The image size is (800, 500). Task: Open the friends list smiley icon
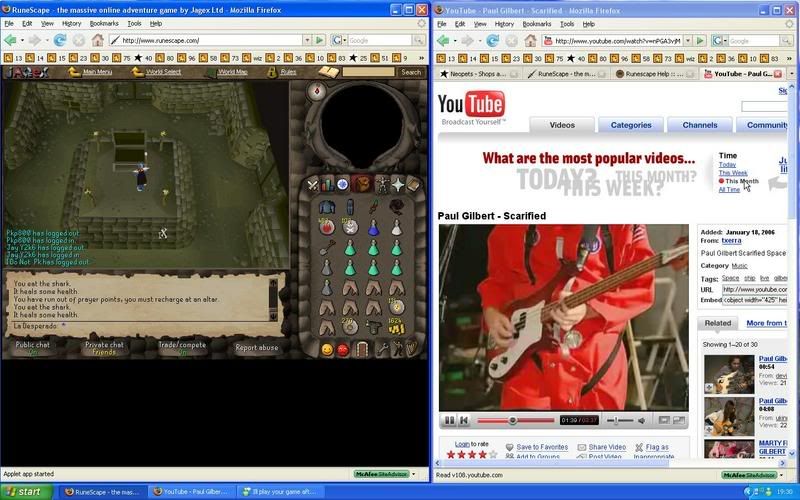(x=327, y=349)
